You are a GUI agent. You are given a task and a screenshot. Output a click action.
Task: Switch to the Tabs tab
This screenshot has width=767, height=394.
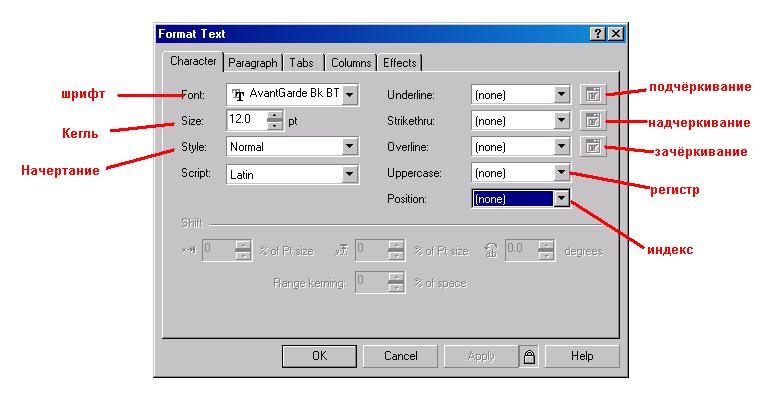click(301, 63)
